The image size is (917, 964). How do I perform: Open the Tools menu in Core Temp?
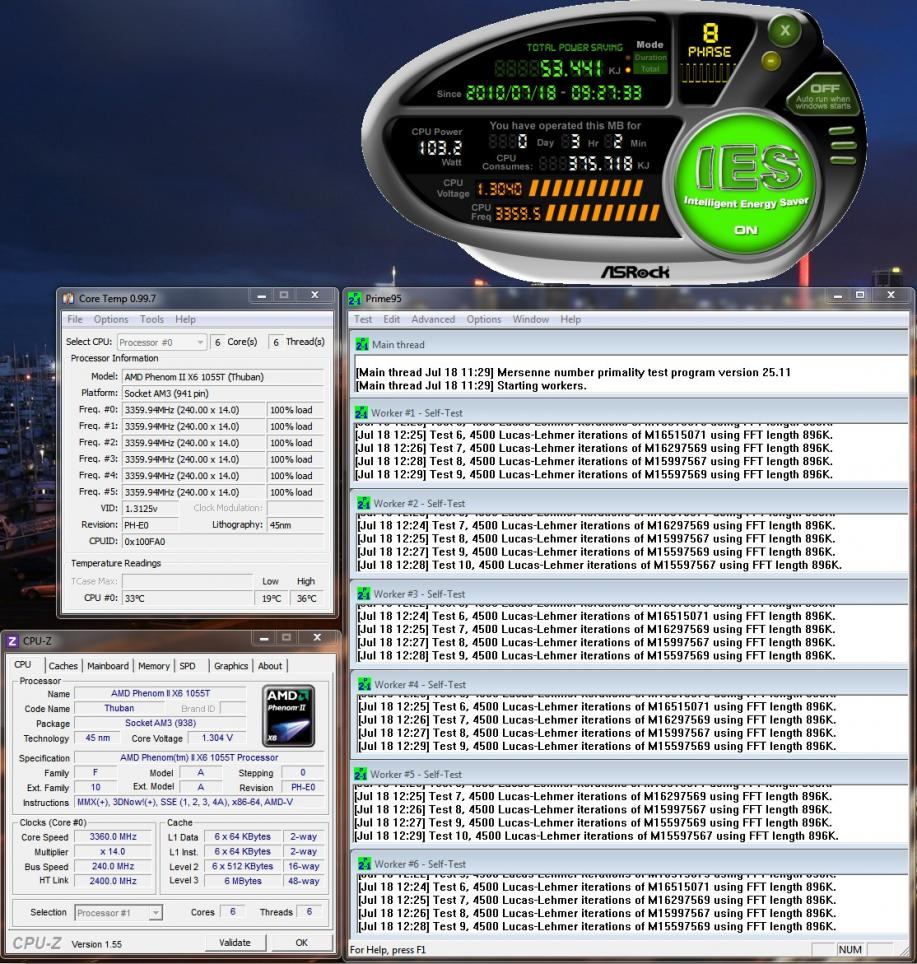coord(151,319)
